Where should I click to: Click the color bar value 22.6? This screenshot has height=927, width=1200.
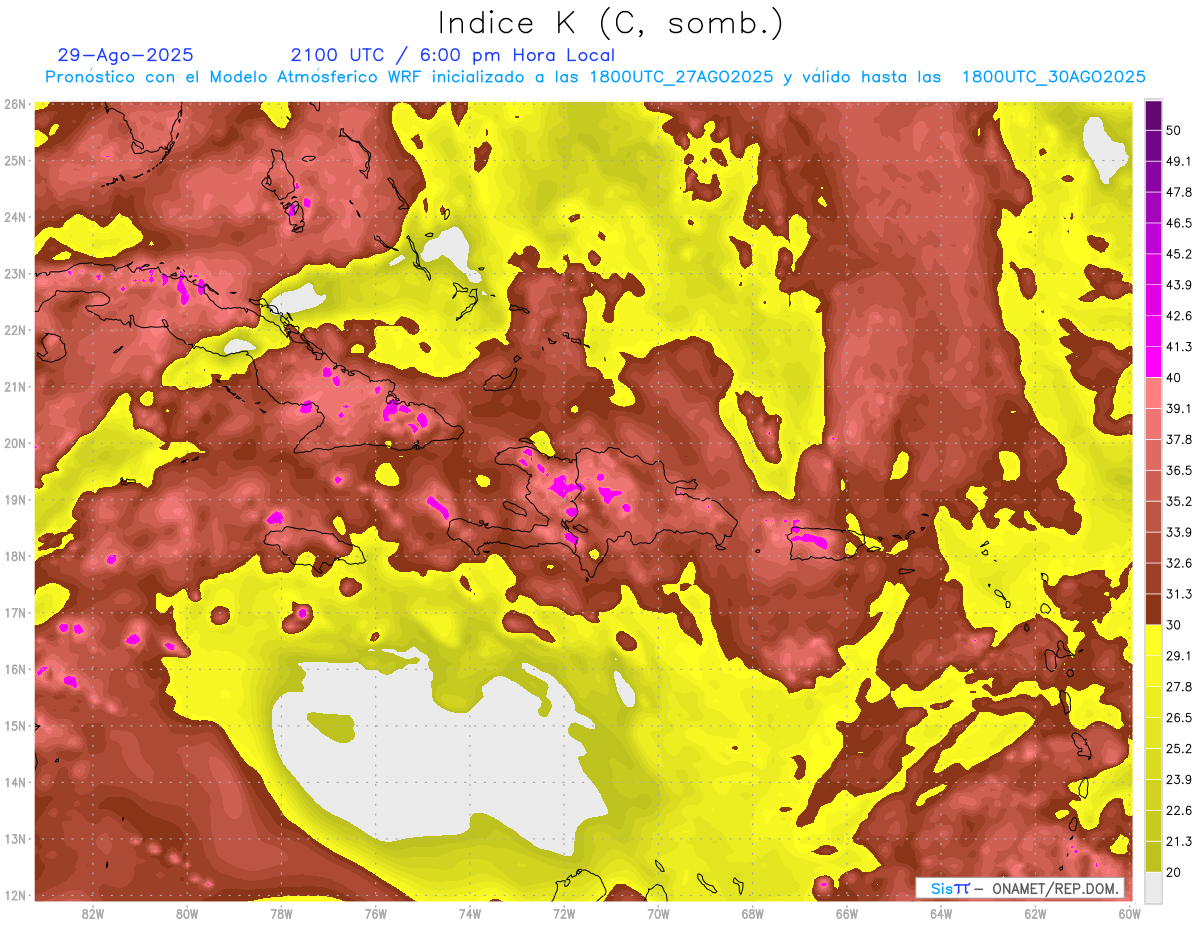tap(1178, 811)
